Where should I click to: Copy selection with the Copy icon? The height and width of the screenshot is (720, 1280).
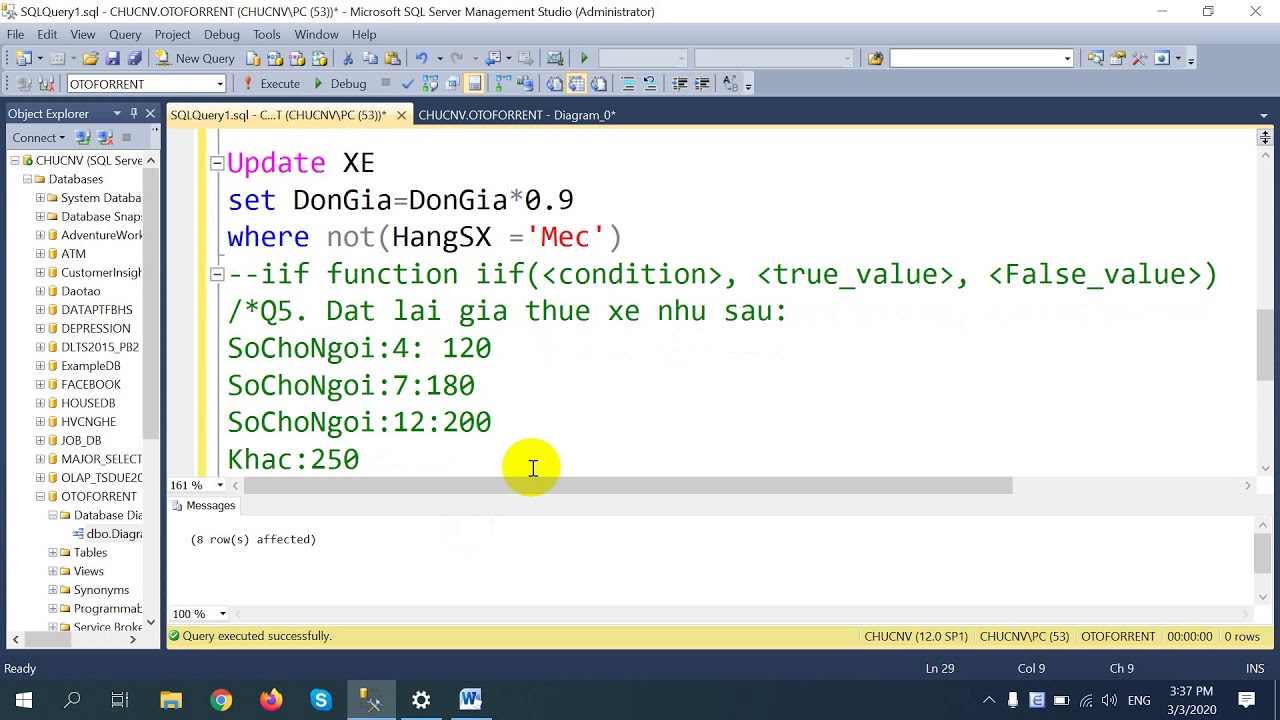(370, 58)
